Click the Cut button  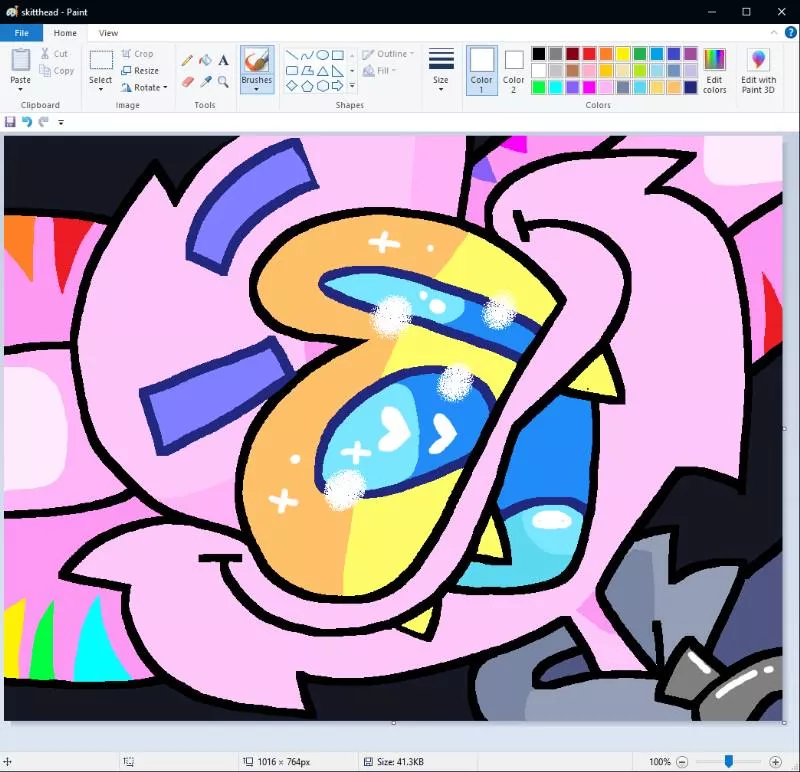(x=54, y=54)
